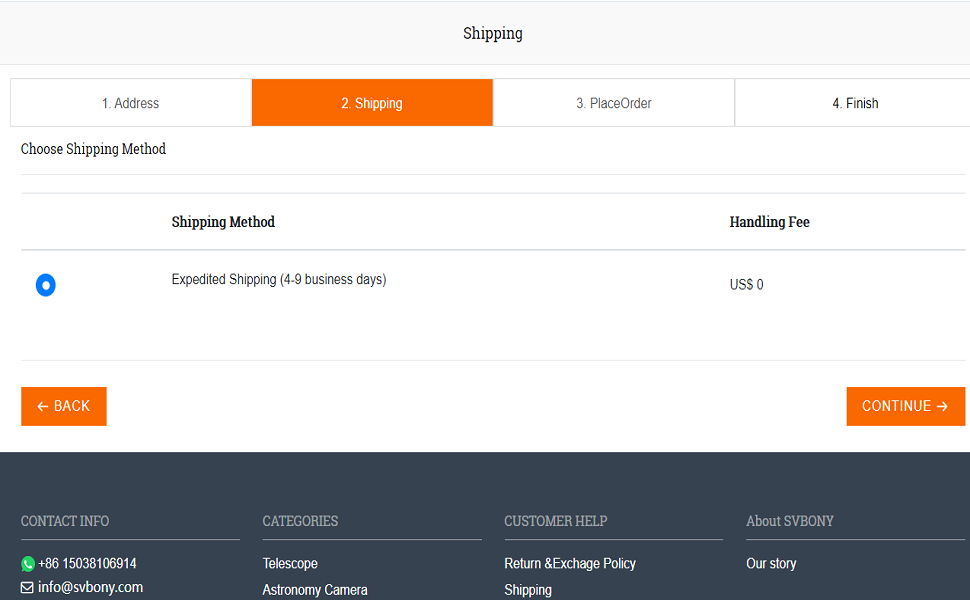The width and height of the screenshot is (970, 600).
Task: Click the envelope icon beside email address
Action: coord(27,588)
